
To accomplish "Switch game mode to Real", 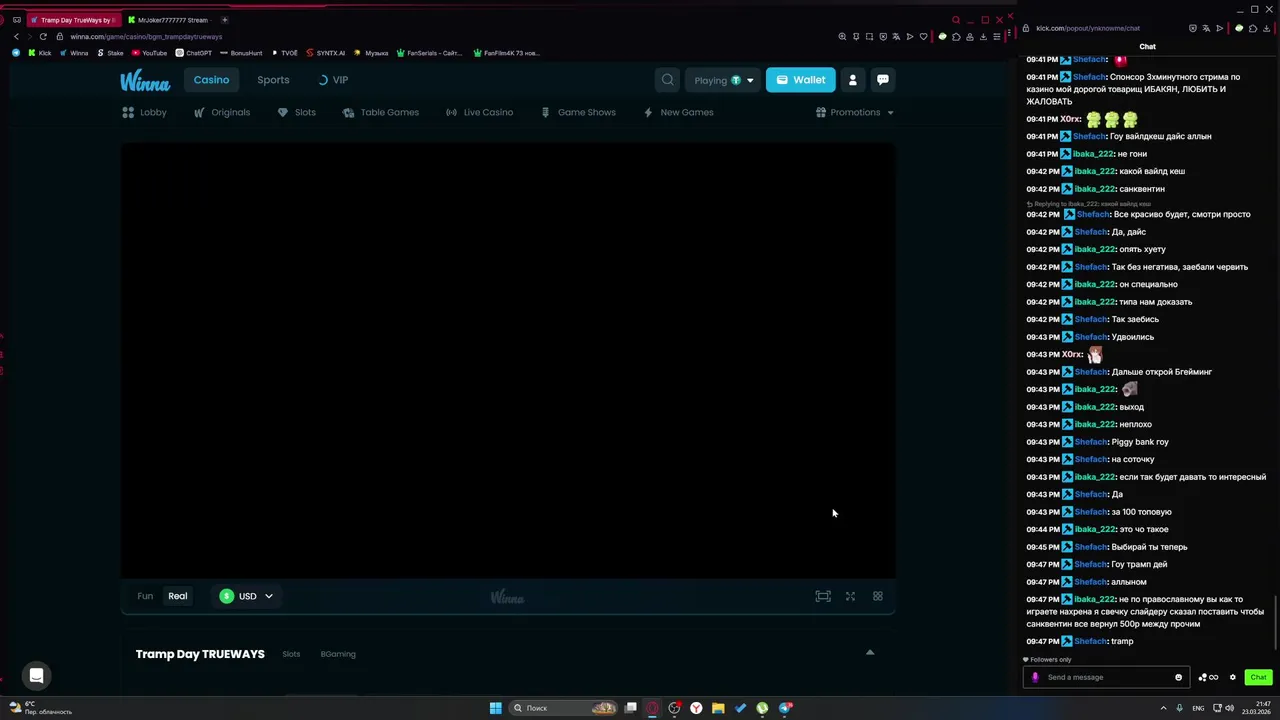I will (x=177, y=596).
